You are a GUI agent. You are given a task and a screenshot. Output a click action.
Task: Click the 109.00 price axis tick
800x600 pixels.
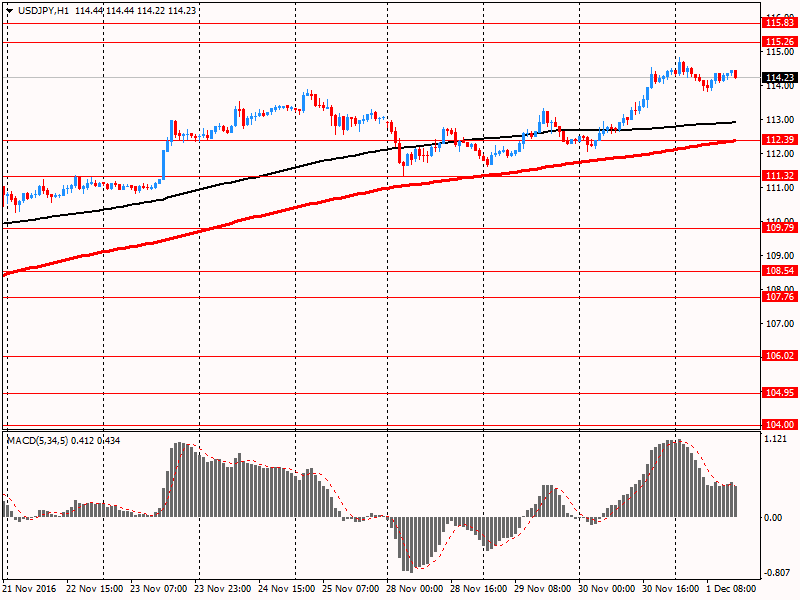tap(780, 255)
